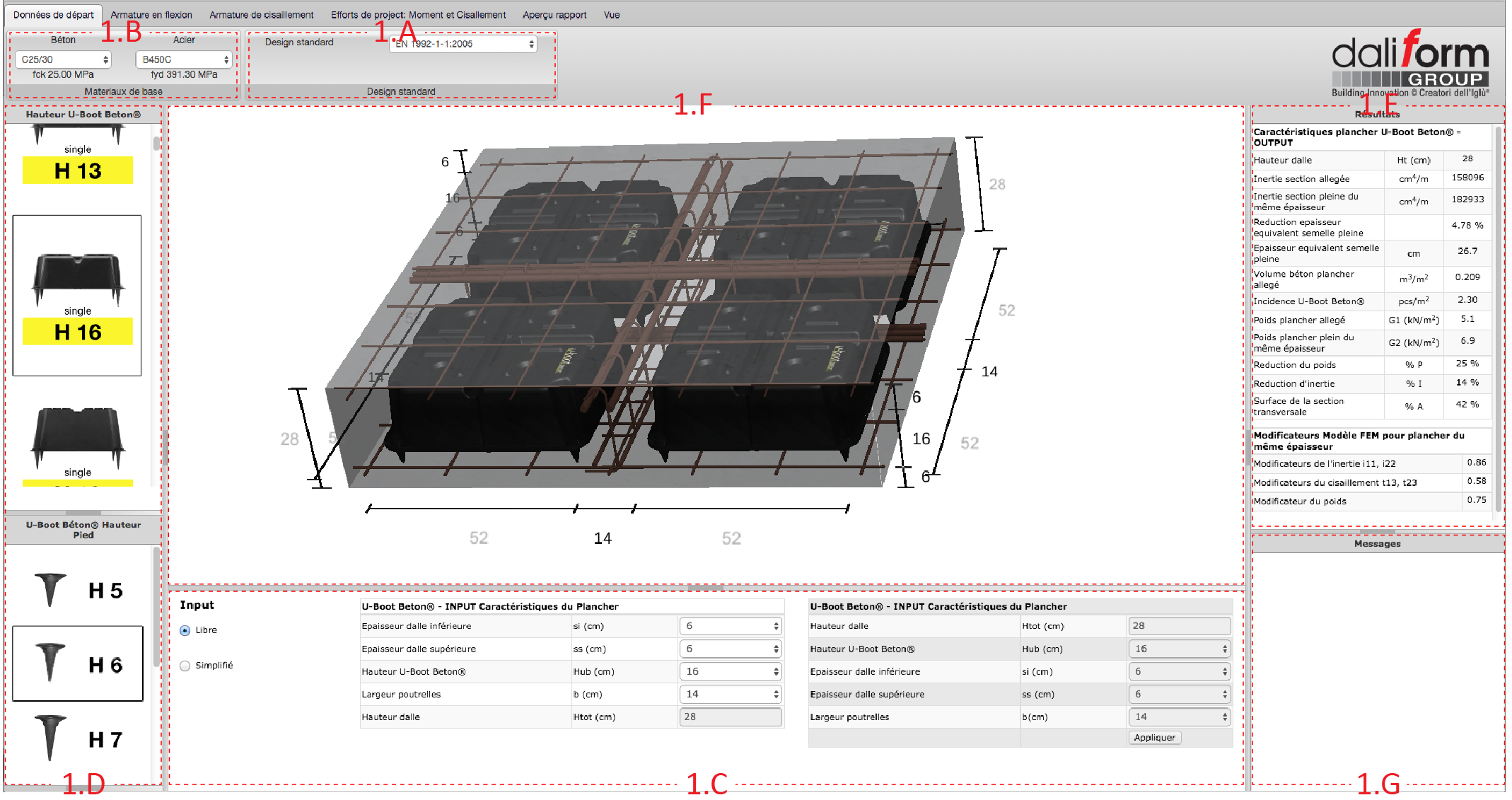Open the ss (cm) dropdown in right input table
The image size is (1512, 800).
pyautogui.click(x=1179, y=694)
